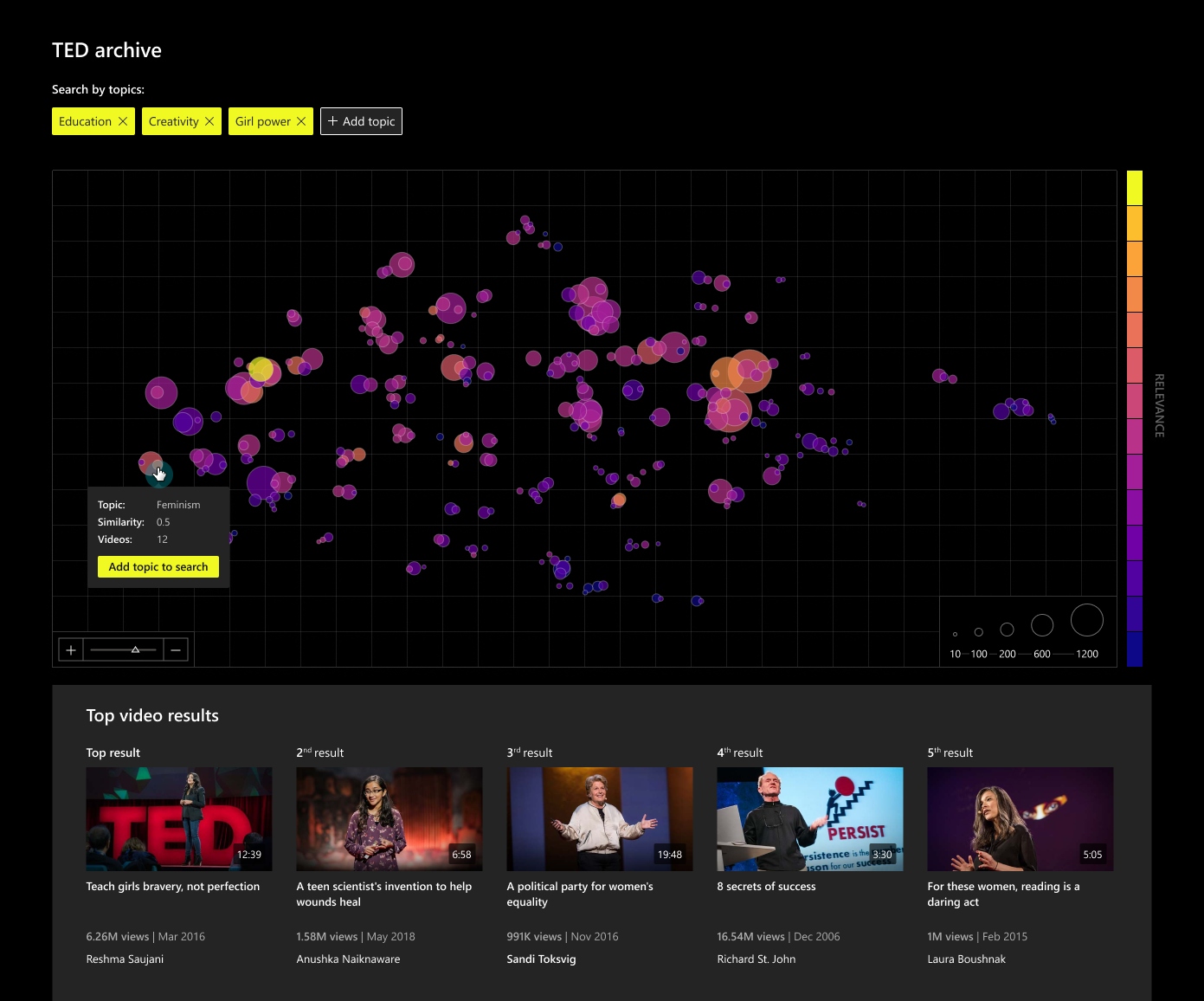Click the Add topic button
The height and width of the screenshot is (1001, 1204).
(361, 121)
